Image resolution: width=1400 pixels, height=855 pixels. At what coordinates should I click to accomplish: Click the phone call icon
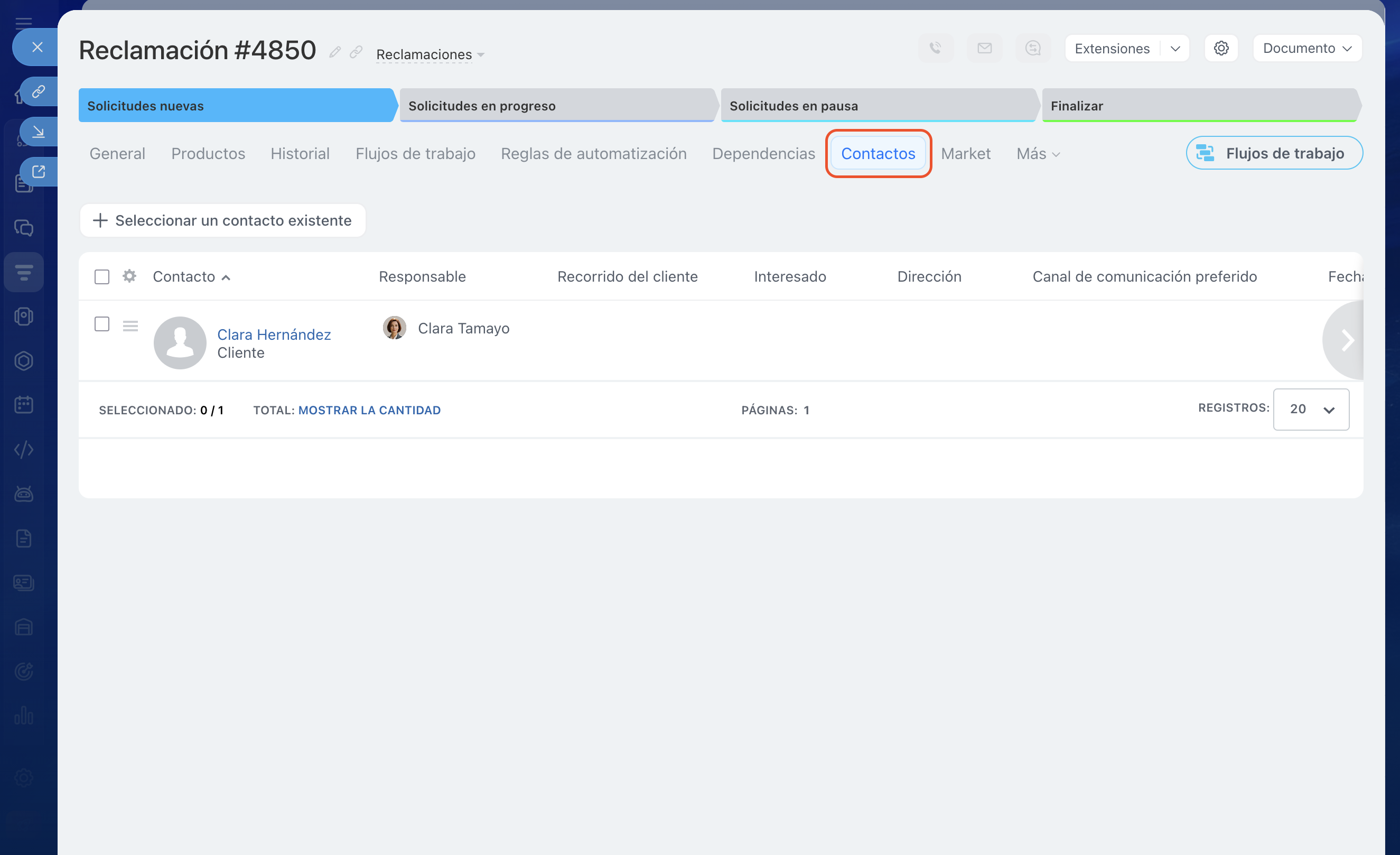coord(936,48)
